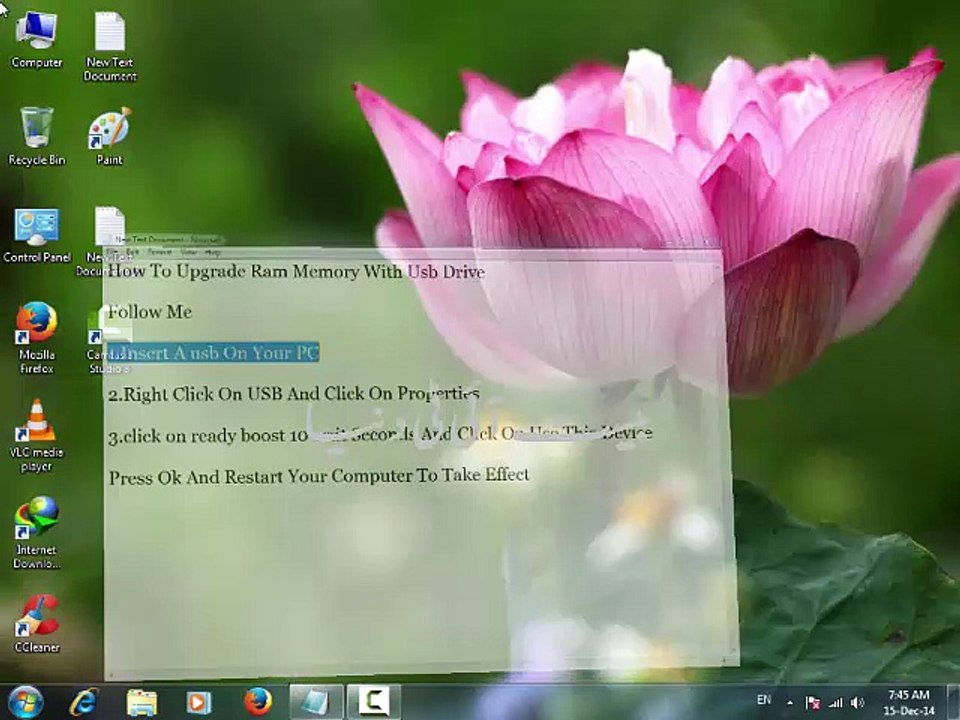This screenshot has height=720, width=960.
Task: Click the heading line 'How To Upgrade Ram Memory With Usb Drive'
Action: pyautogui.click(x=296, y=271)
